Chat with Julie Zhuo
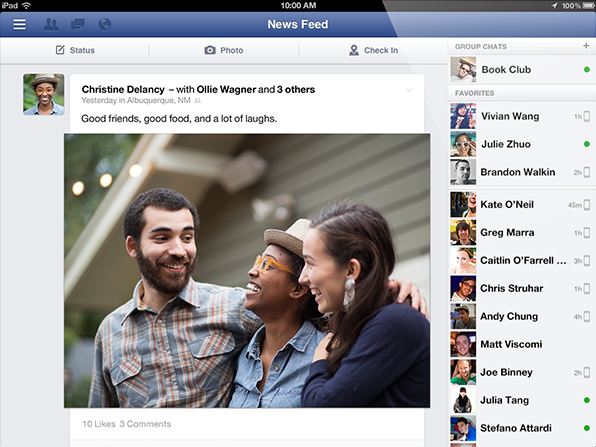 point(522,144)
